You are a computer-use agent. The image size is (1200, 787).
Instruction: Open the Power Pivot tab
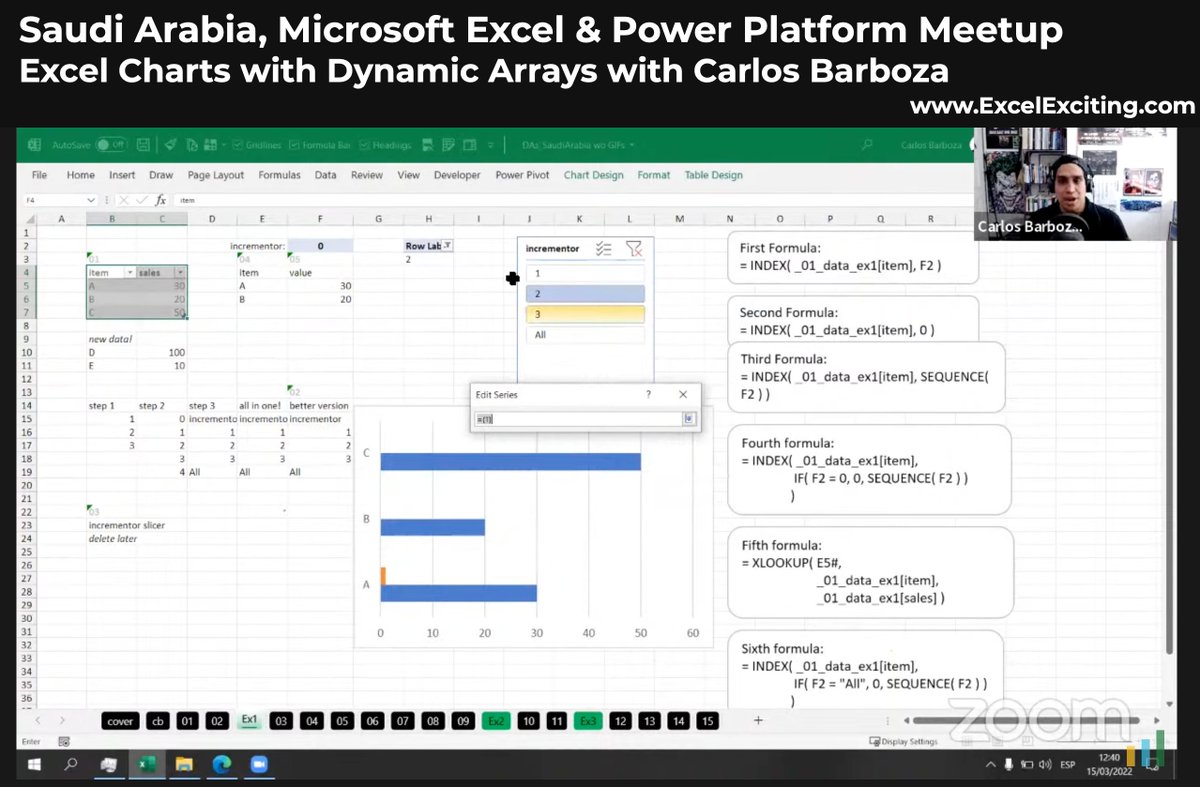coord(522,175)
